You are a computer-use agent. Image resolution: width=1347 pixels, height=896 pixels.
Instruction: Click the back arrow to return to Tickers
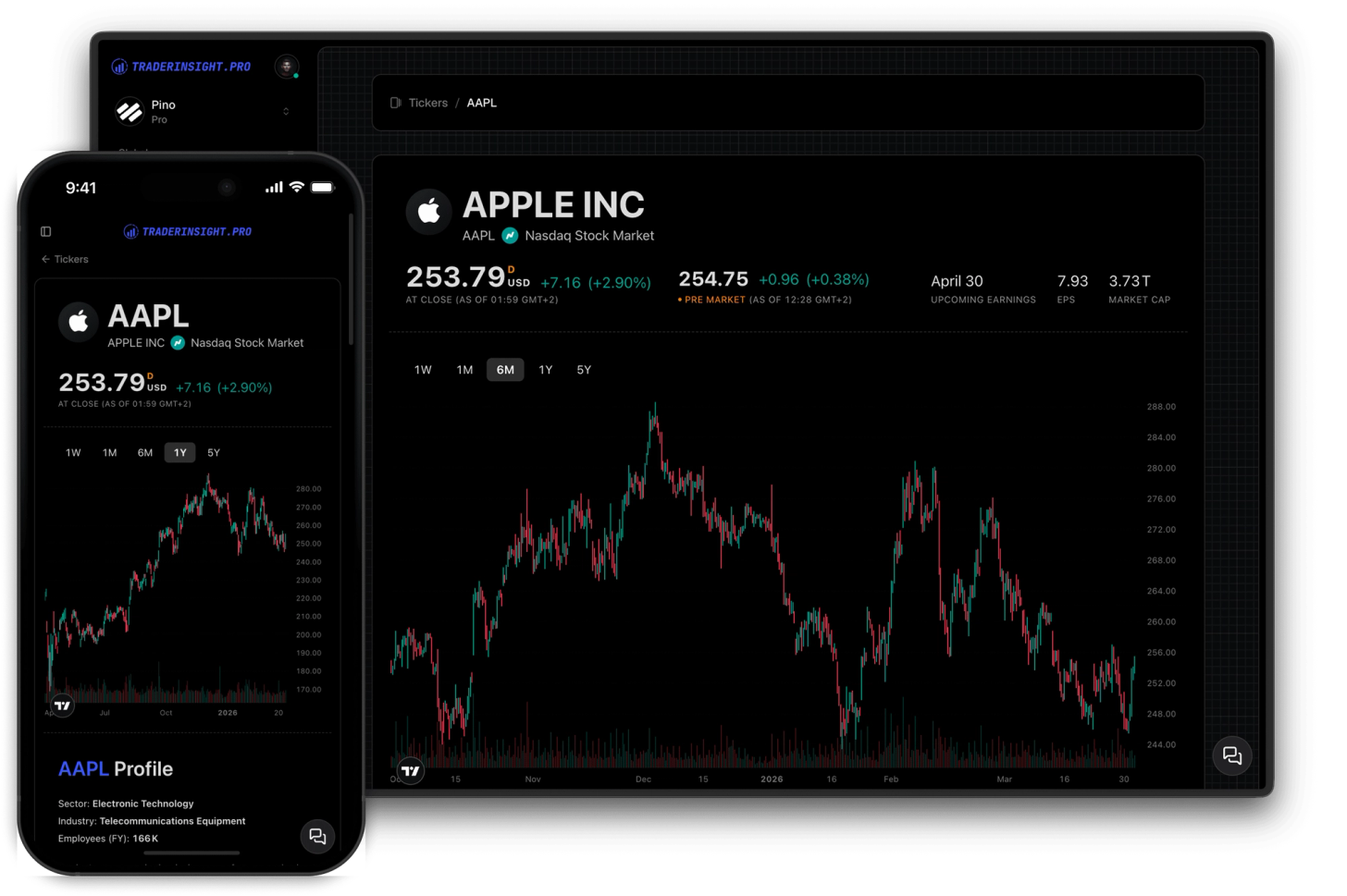tap(45, 259)
